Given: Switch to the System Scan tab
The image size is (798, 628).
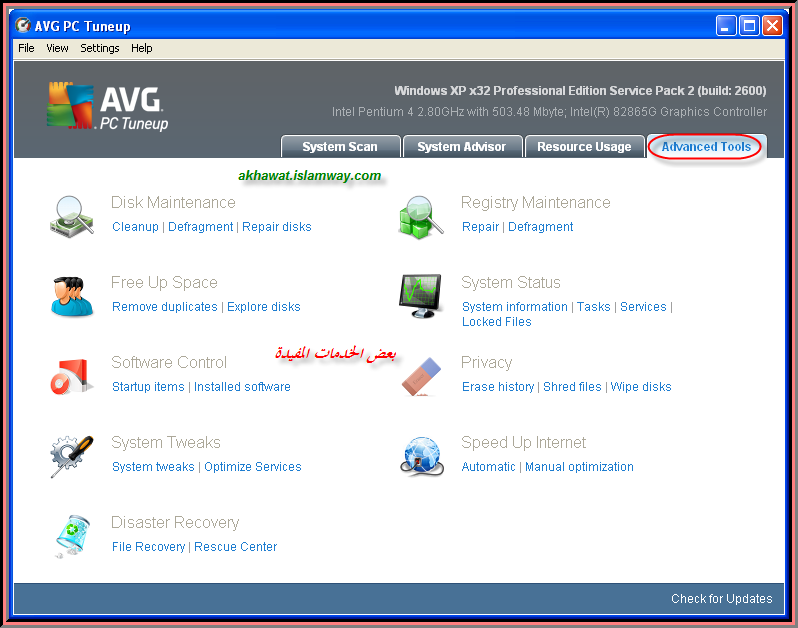Looking at the screenshot, I should (340, 147).
